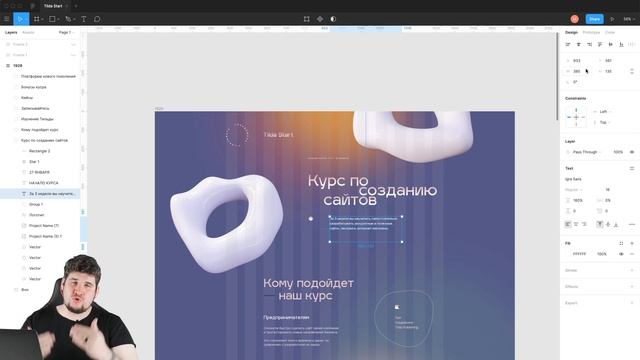Select the Text tool
Viewport: 640px width, 360px height.
84,19
